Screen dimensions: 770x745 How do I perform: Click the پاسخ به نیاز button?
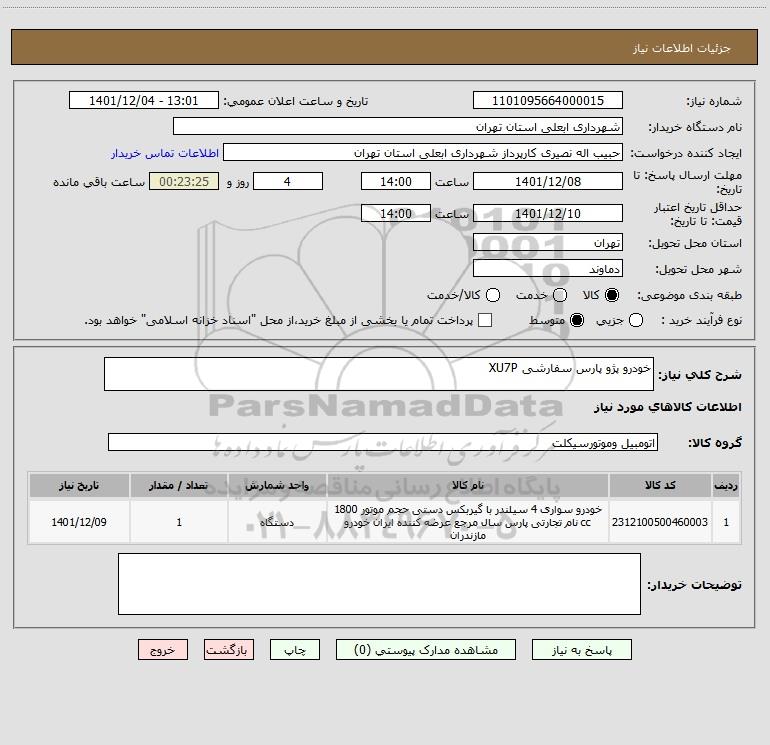582,650
